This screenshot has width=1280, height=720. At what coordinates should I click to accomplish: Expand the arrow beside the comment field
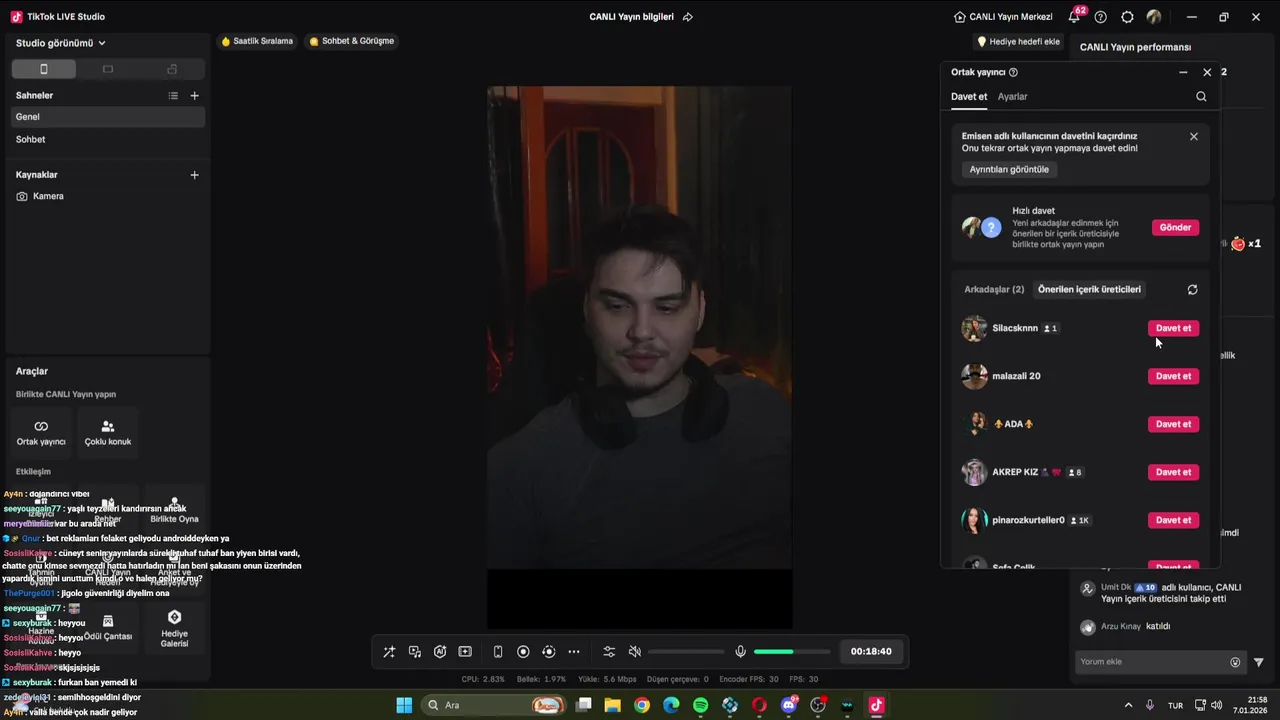coord(1259,662)
